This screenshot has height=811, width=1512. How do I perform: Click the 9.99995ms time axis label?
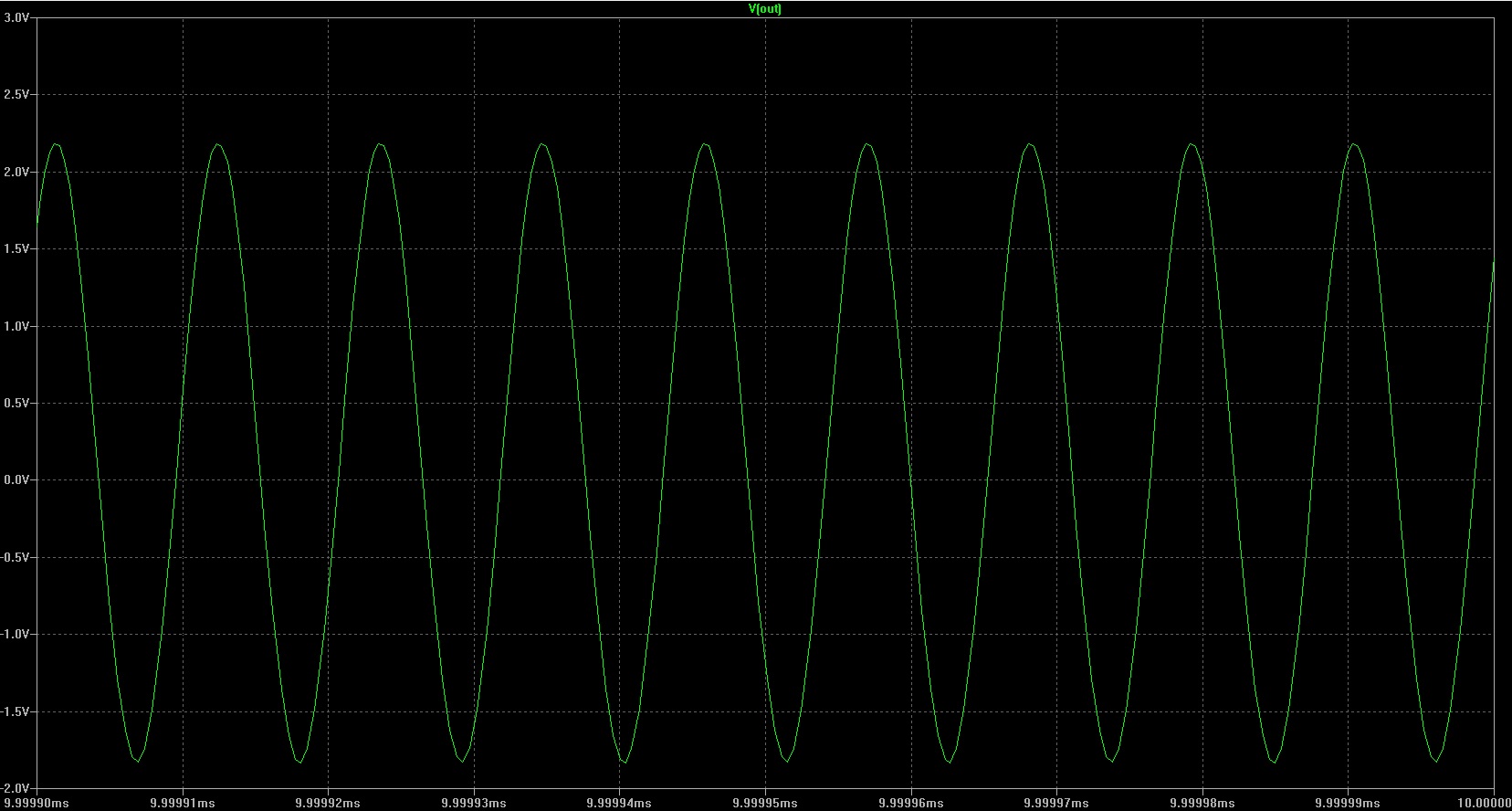tap(765, 803)
